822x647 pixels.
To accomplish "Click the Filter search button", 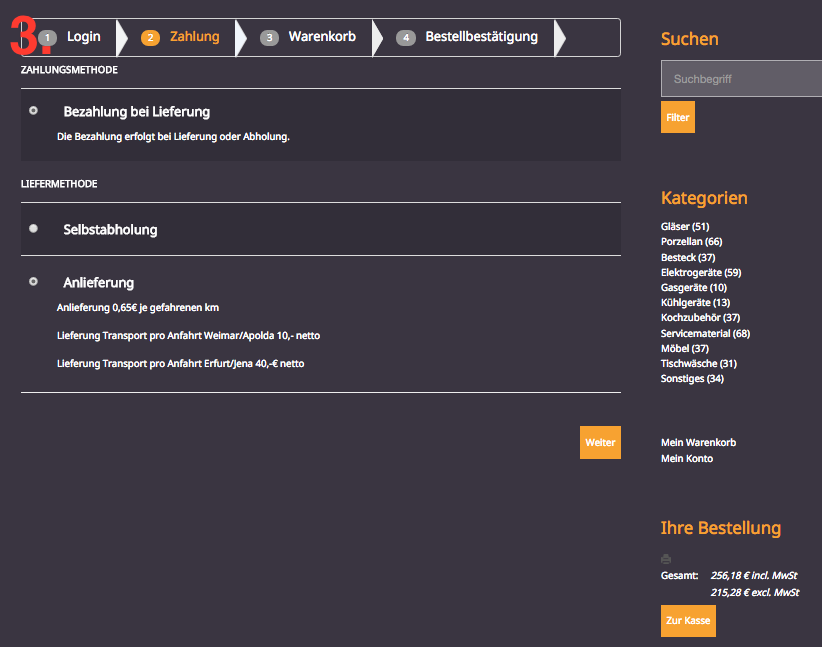I will (x=678, y=117).
